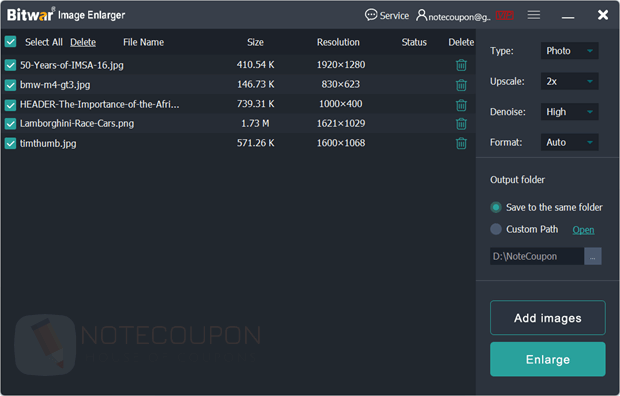620x396 pixels.
Task: Select file name bmw-m4-gt3.jpg
Action: tap(55, 85)
